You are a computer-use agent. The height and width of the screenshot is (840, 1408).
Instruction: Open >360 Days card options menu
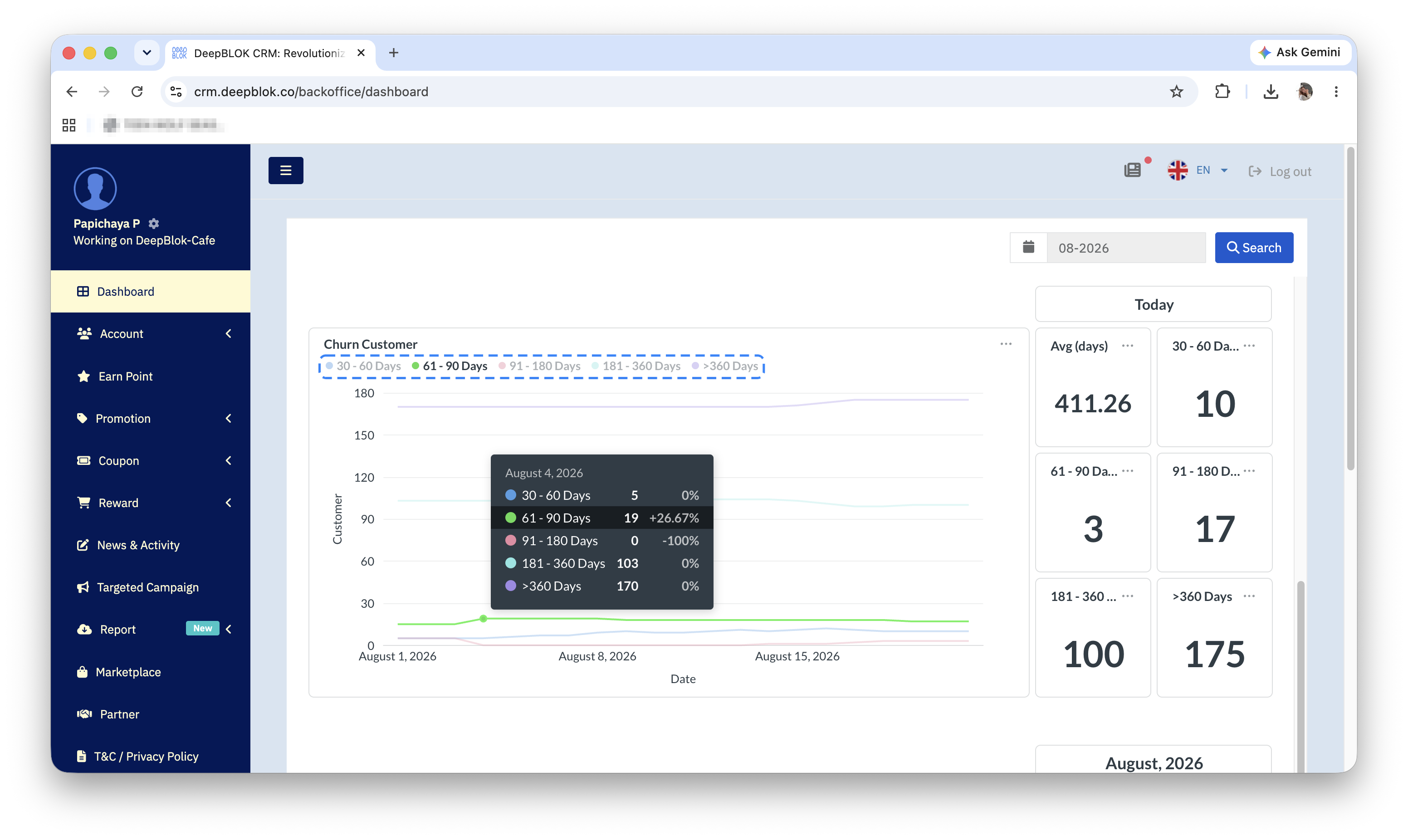point(1249,596)
